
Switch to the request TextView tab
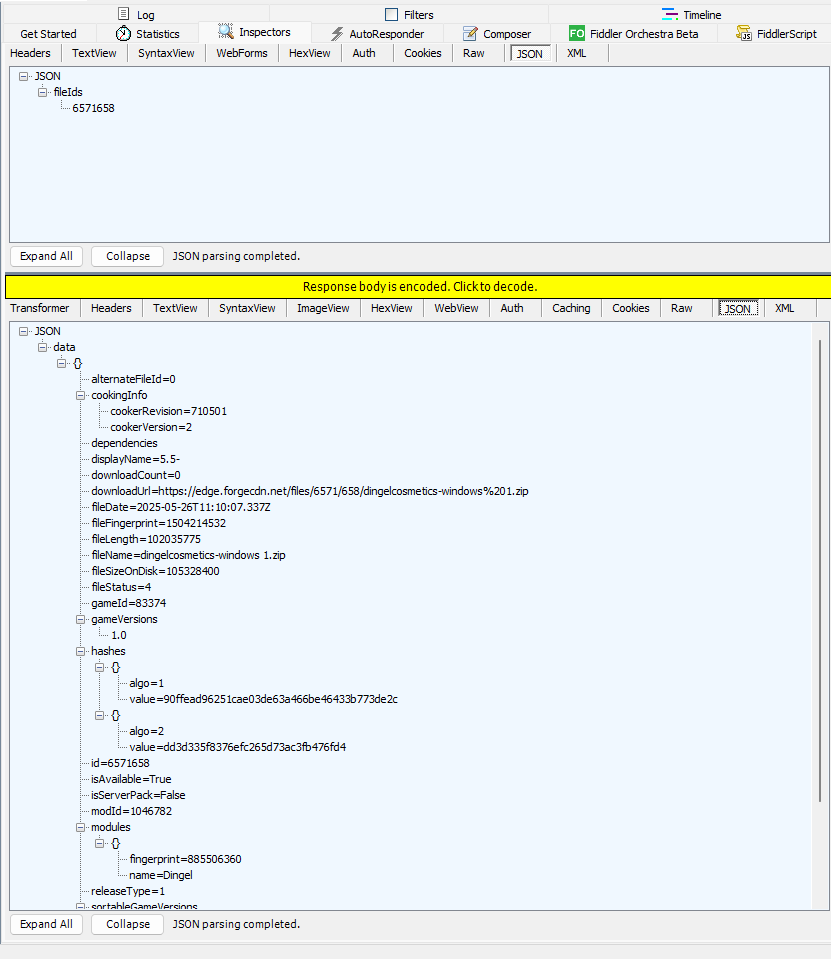point(94,53)
